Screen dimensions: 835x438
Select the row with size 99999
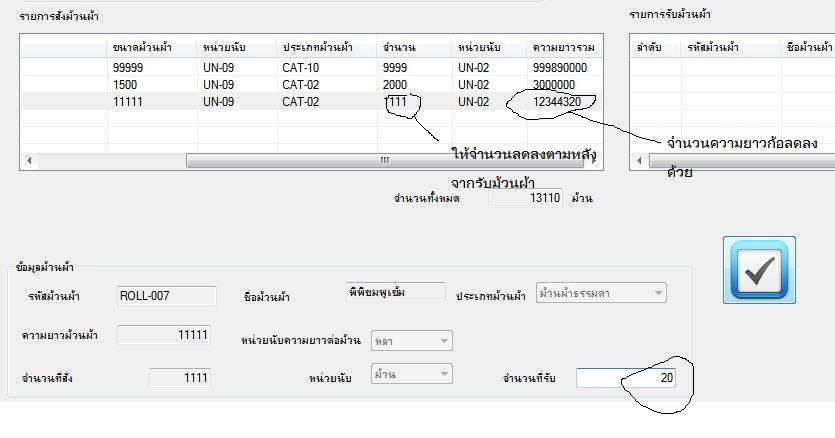point(311,68)
